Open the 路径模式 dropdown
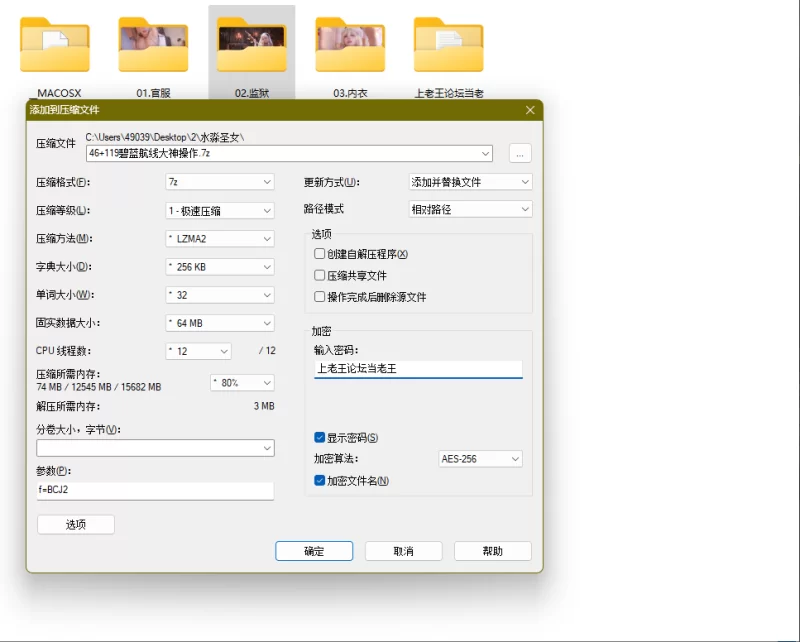 [x=470, y=209]
